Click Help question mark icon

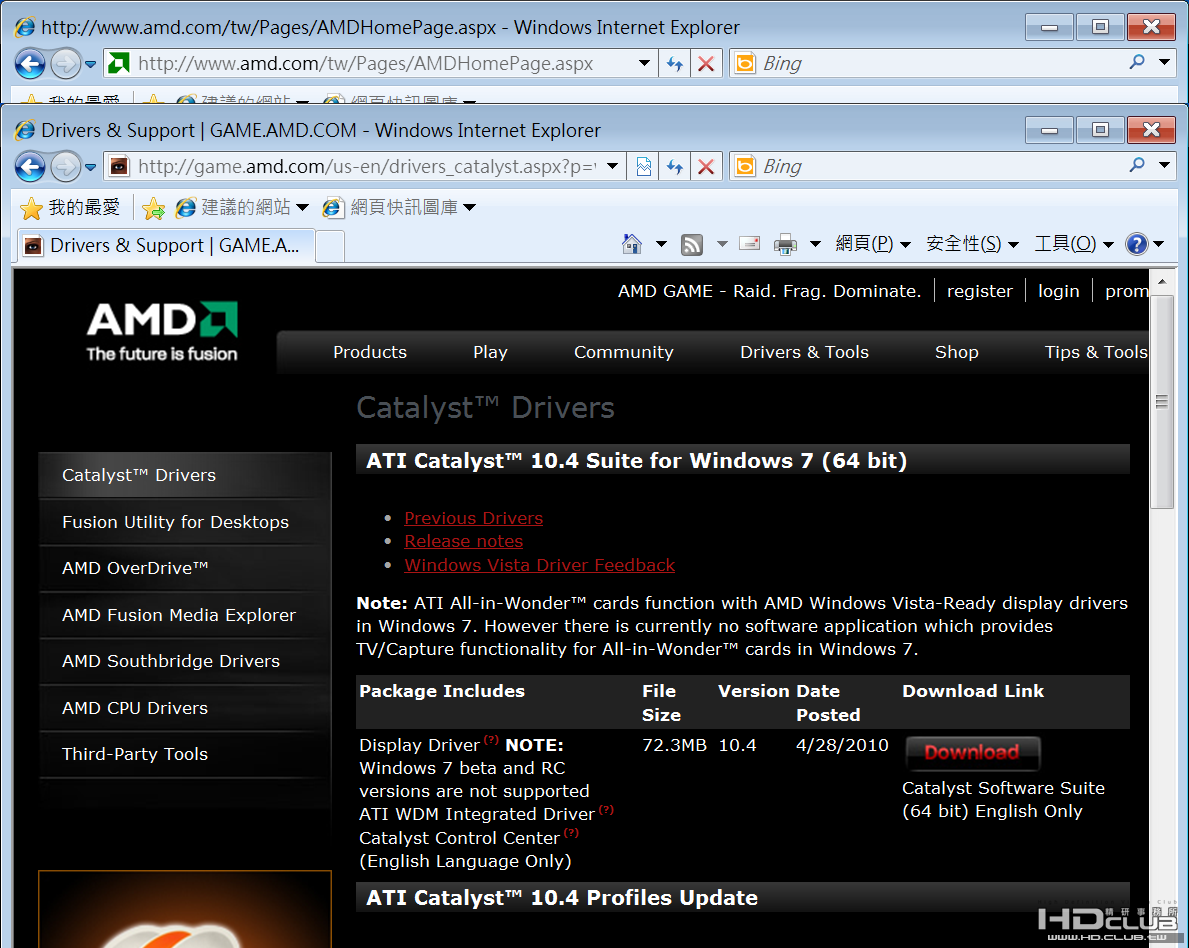[x=1137, y=244]
